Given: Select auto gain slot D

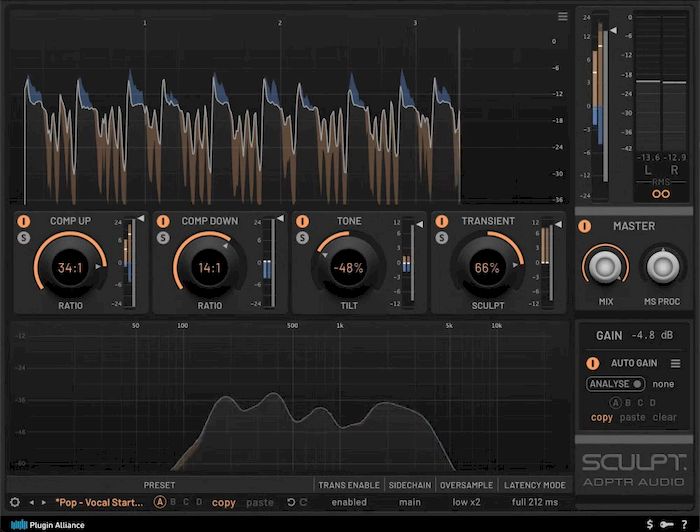Looking at the screenshot, I should coord(652,403).
